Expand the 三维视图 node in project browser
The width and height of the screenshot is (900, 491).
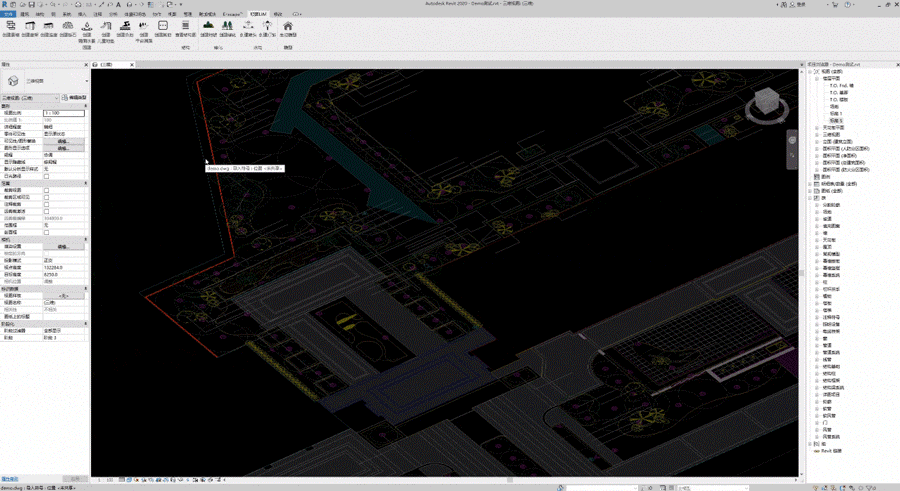click(817, 134)
